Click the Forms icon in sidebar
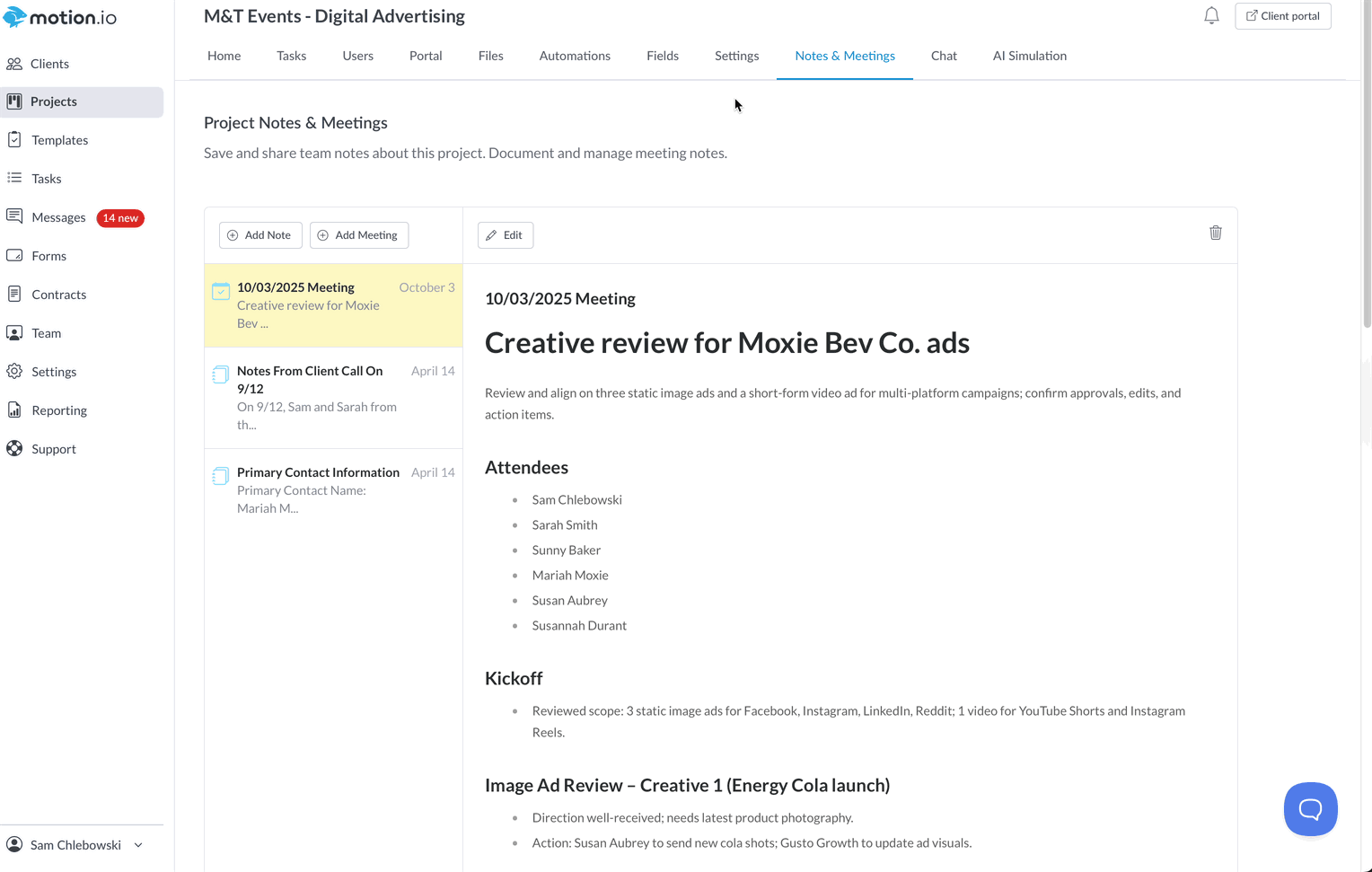Viewport: 1372px width, 872px height. 14,255
